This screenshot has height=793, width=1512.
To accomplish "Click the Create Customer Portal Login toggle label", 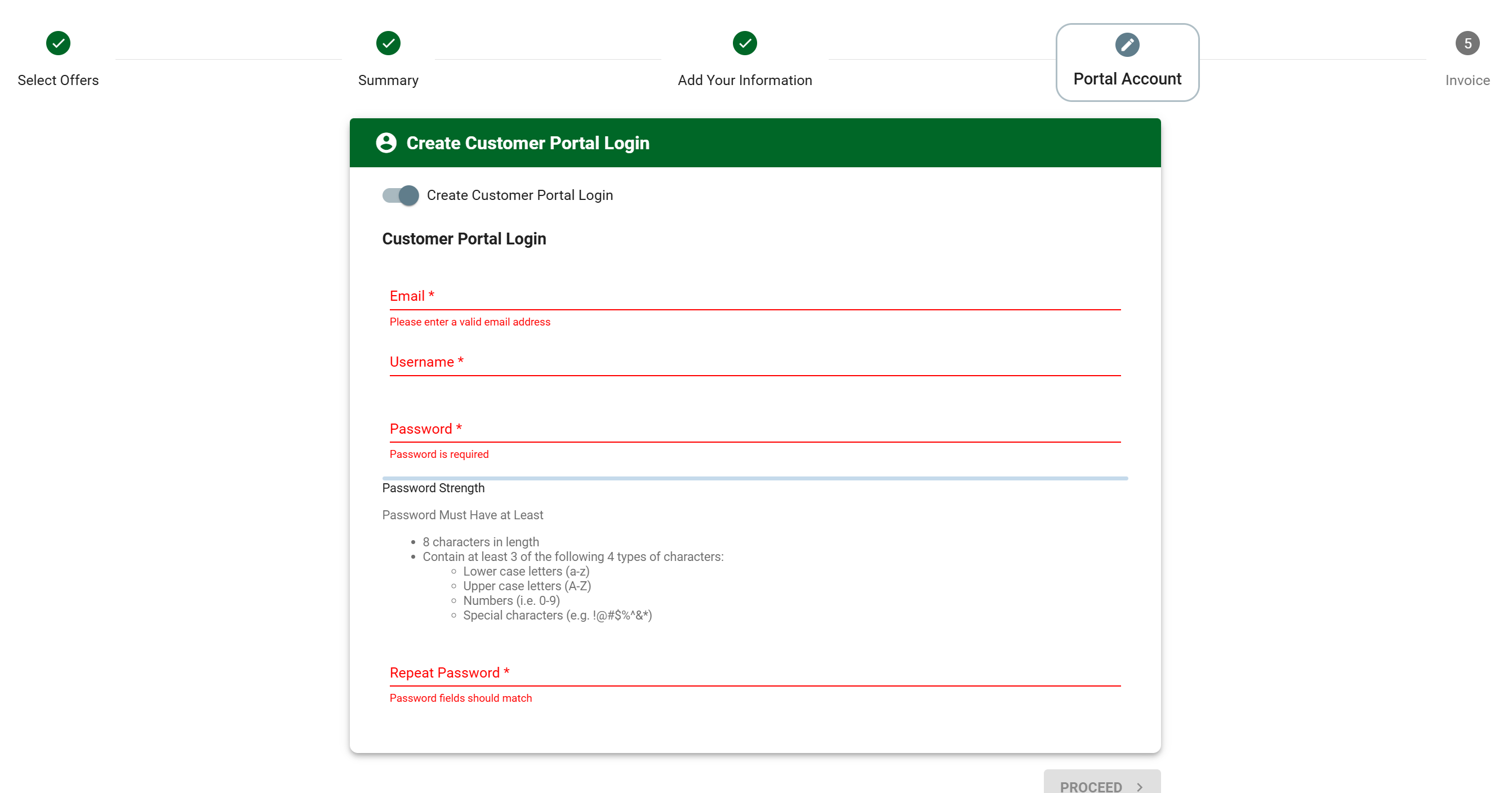I will [x=519, y=195].
